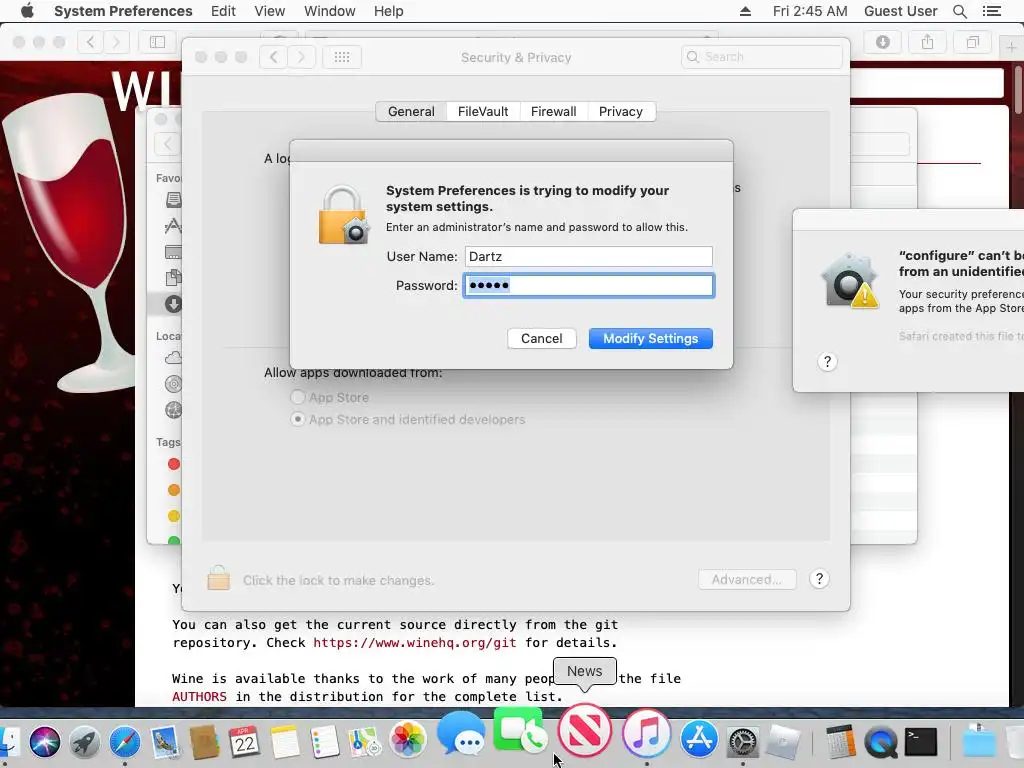The height and width of the screenshot is (768, 1024).
Task: Toggle Safari sidebar button
Action: pos(157,42)
